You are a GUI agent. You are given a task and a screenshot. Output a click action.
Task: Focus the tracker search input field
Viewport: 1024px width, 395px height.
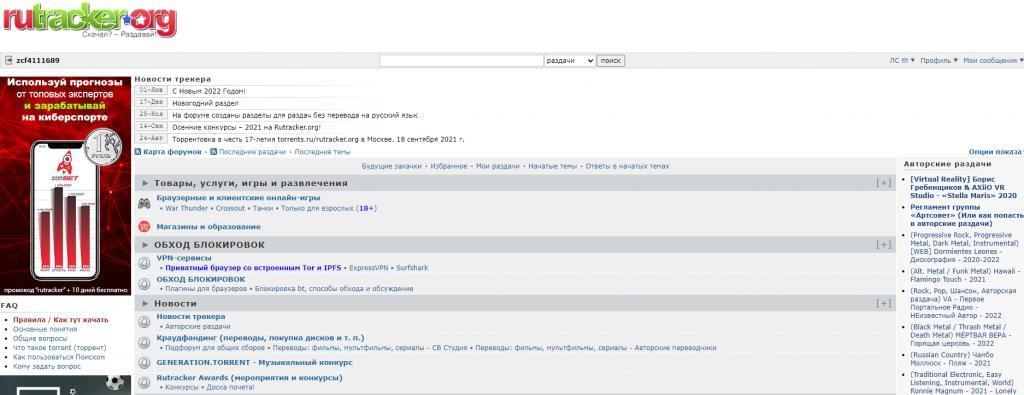462,61
